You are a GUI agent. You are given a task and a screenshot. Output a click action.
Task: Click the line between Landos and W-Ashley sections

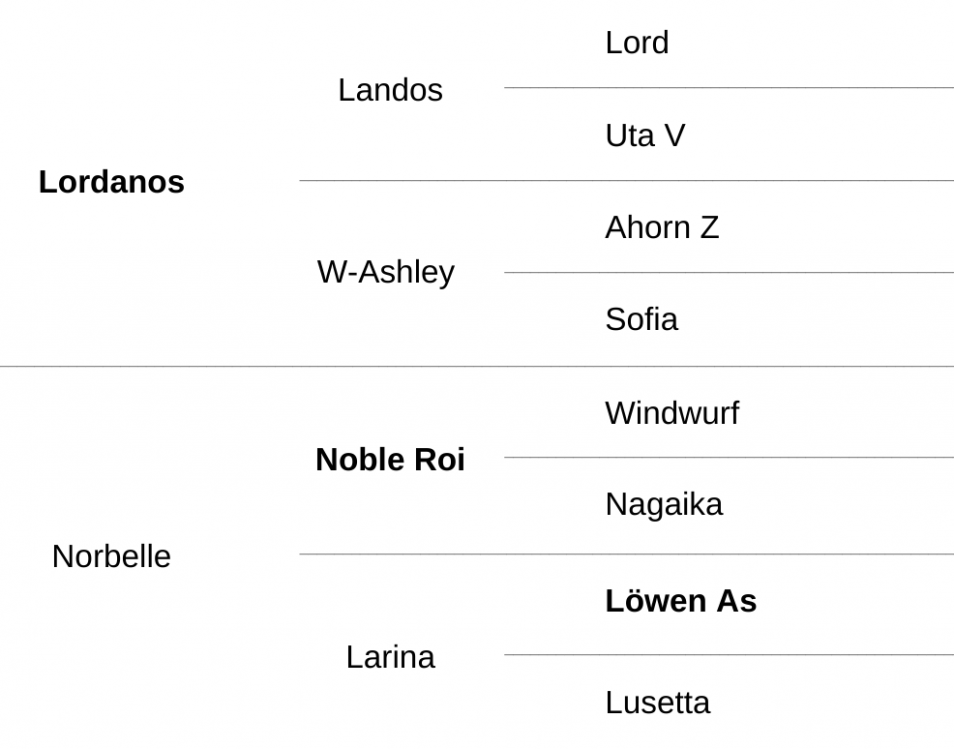click(x=627, y=181)
